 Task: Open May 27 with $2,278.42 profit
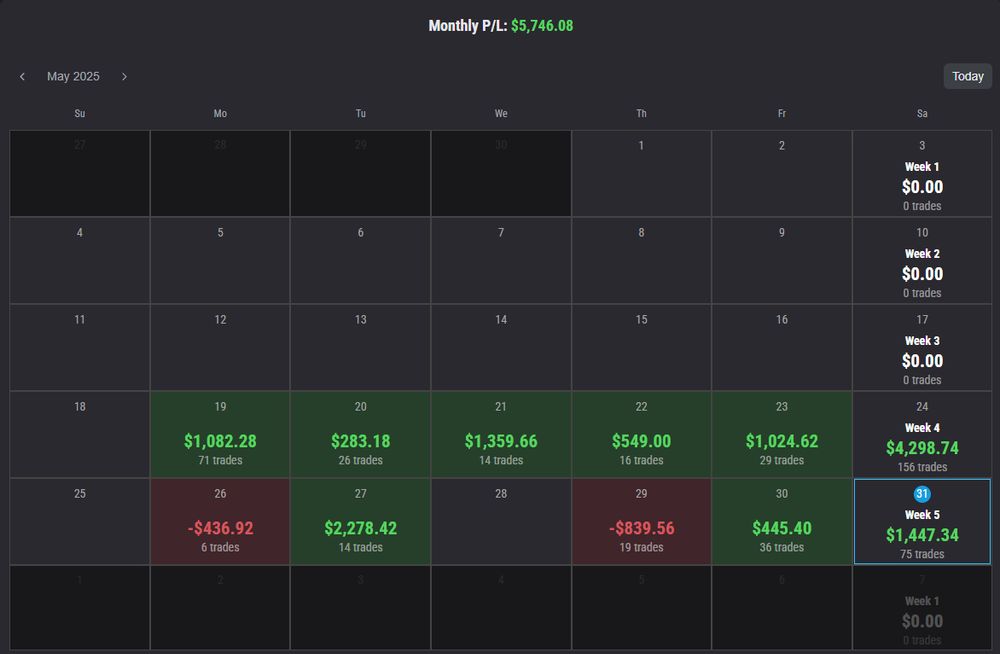coord(360,522)
